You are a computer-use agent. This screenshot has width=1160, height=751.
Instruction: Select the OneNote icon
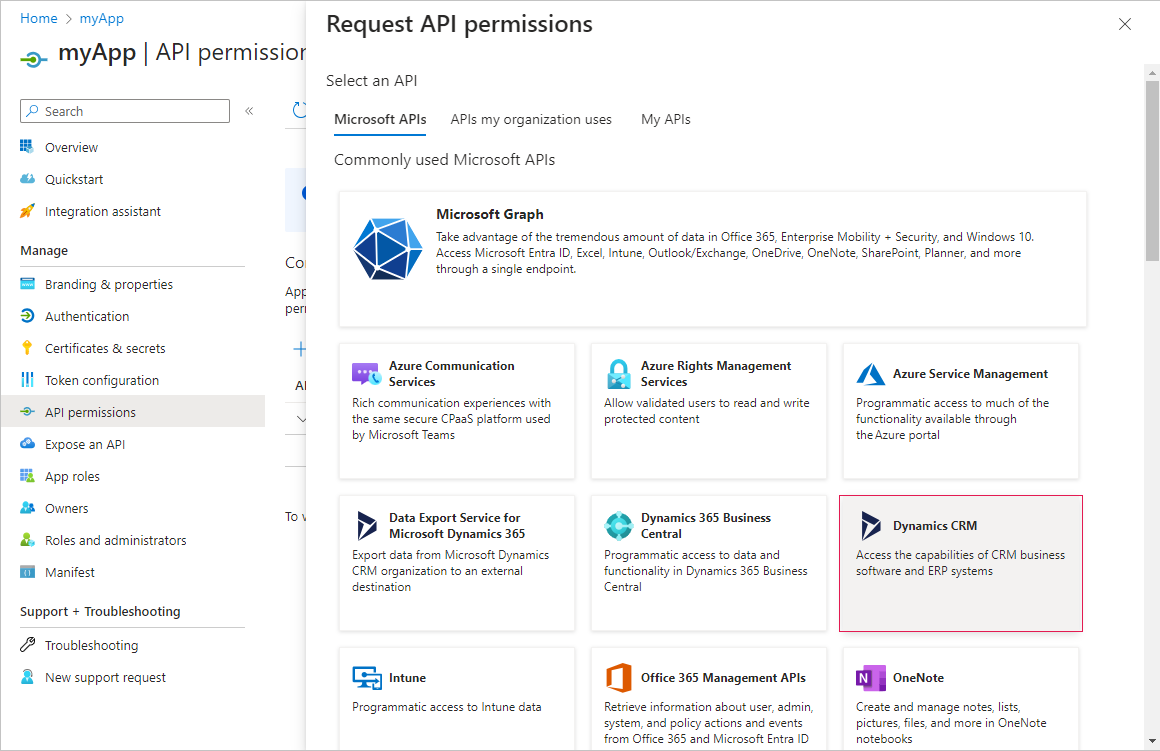click(x=871, y=678)
